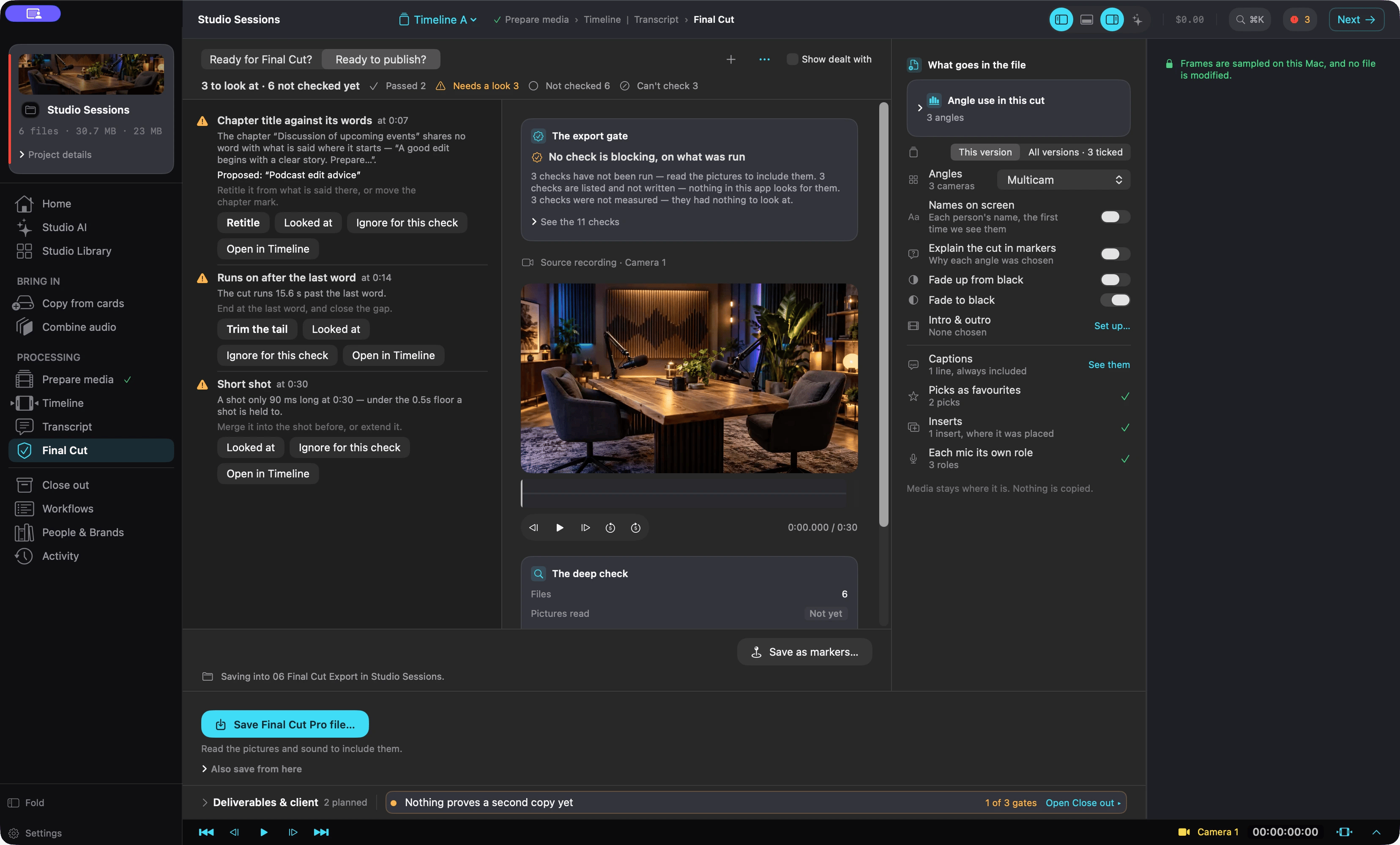The image size is (1400, 845).
Task: Click the preview scrub bar under video
Action: tap(684, 493)
